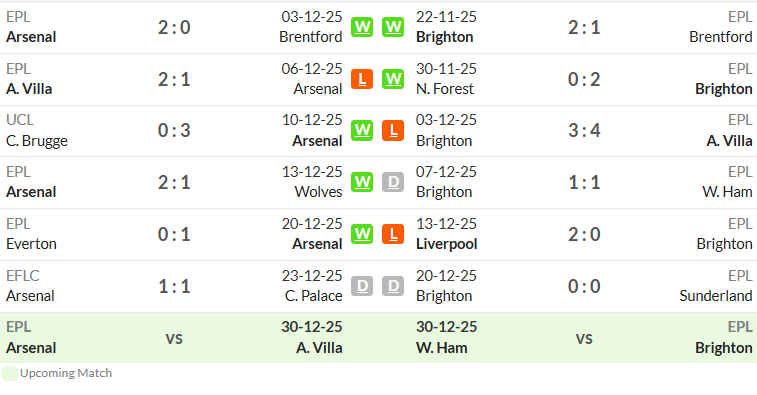Click the L badge for A. Villa vs Arsenal
This screenshot has width=757, height=395.
(362, 79)
